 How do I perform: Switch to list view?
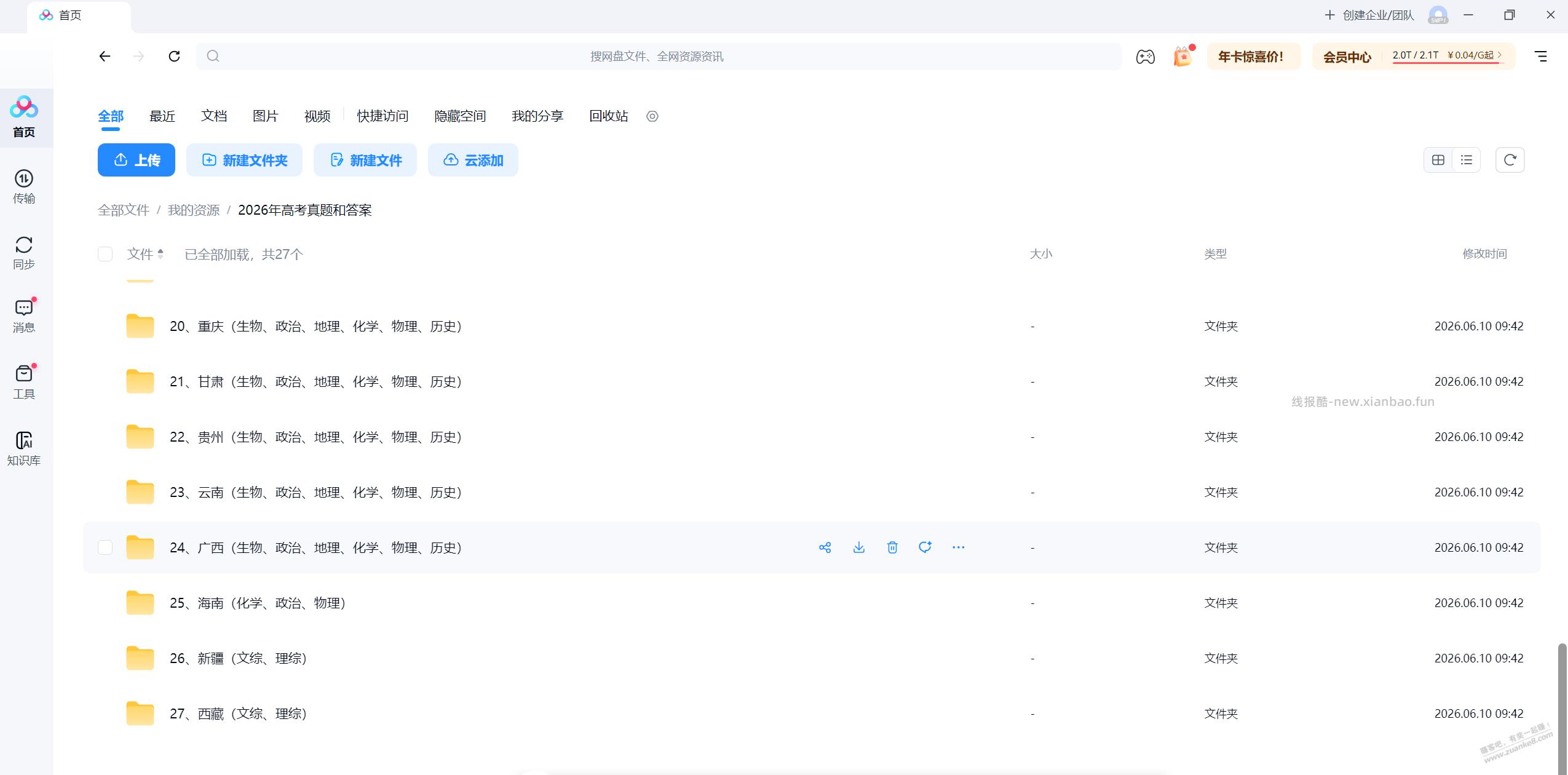[1467, 160]
